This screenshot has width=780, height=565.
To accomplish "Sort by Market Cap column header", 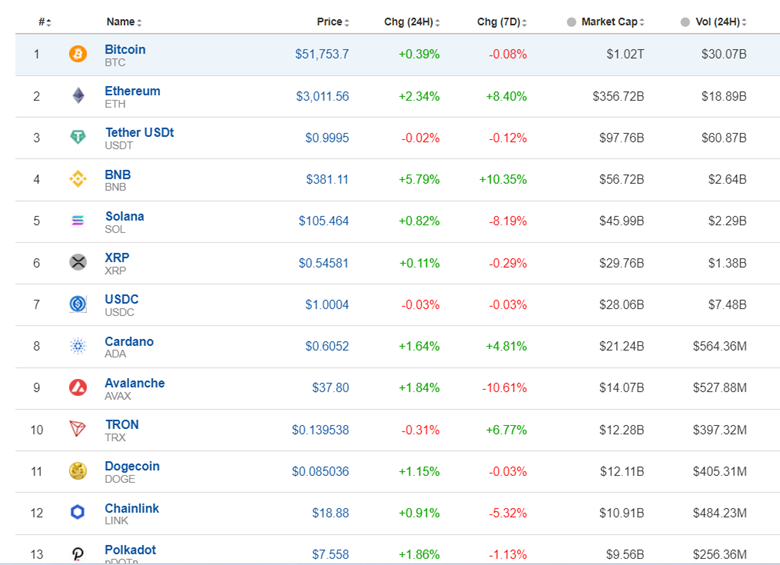I will click(613, 22).
